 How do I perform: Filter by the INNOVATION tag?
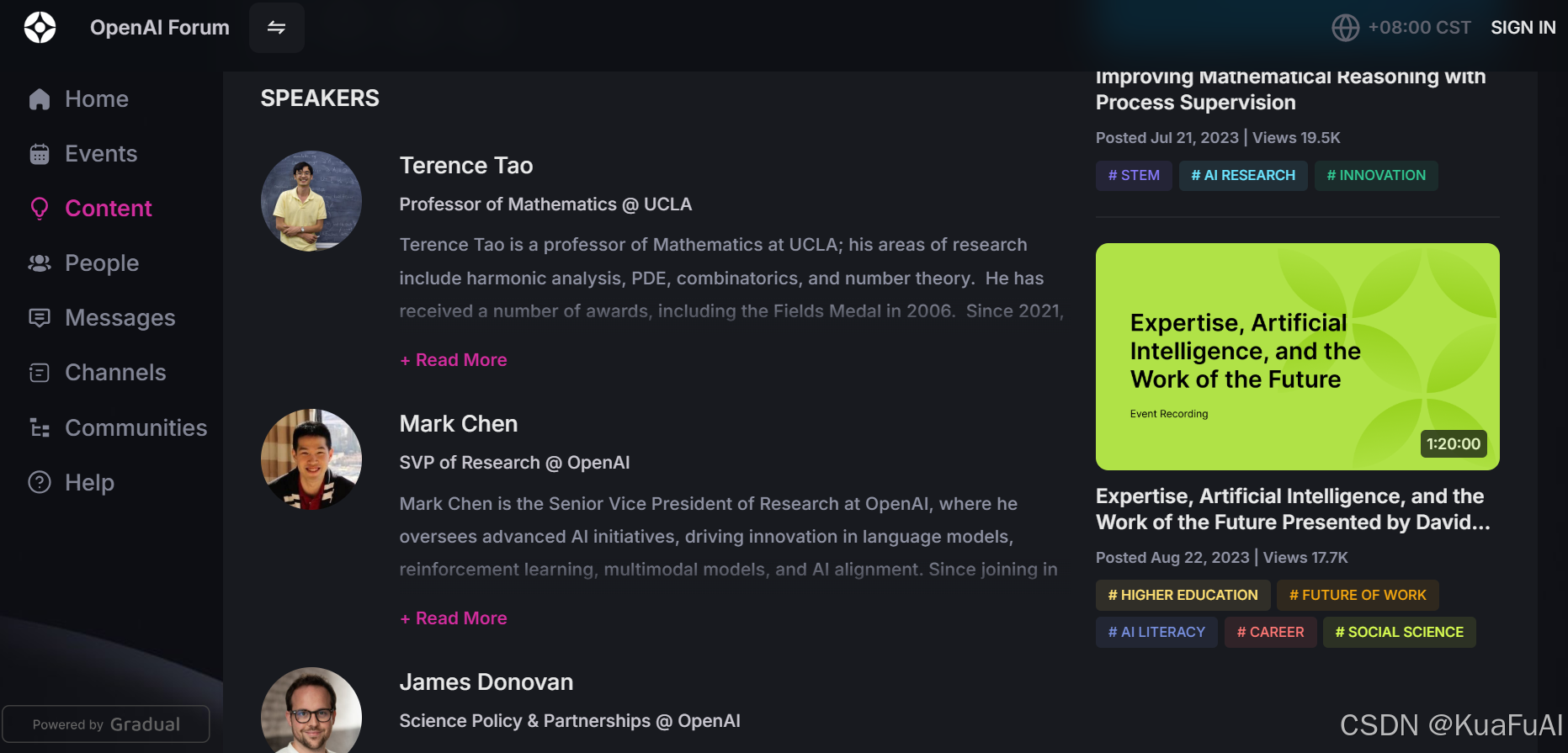pyautogui.click(x=1376, y=176)
